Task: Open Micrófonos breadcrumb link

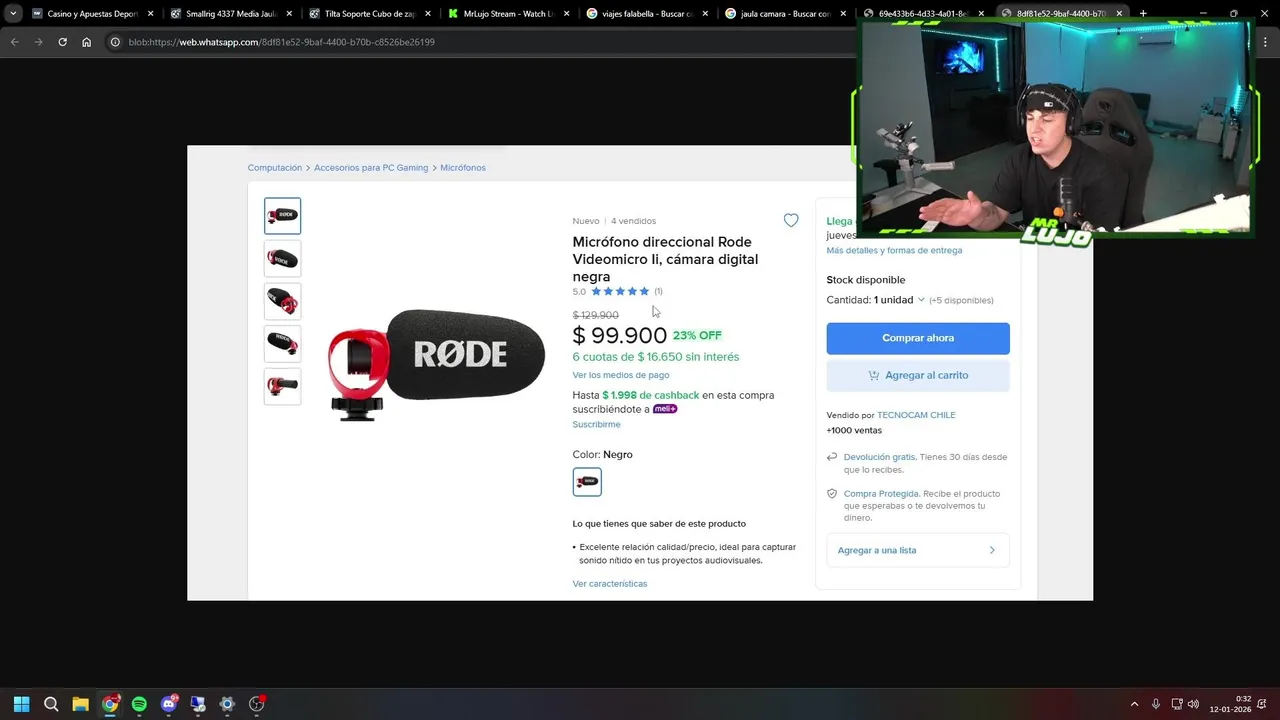Action: pos(463,168)
